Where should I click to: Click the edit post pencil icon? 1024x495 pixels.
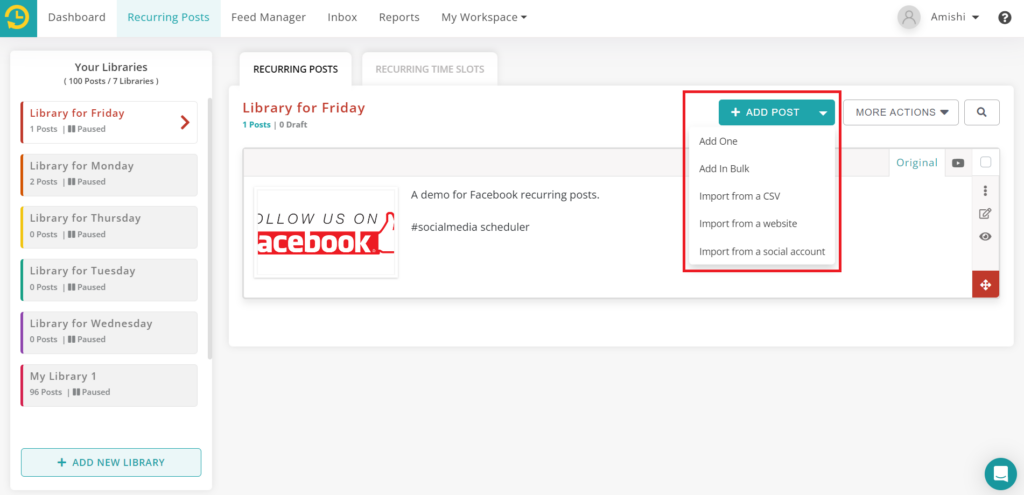point(985,214)
